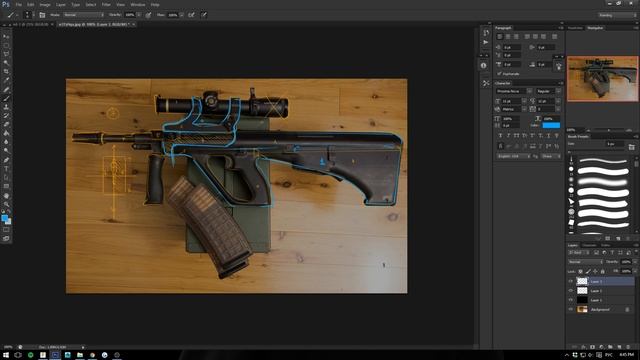Click the Character panel text color swatch
This screenshot has width=640, height=360.
[x=551, y=125]
